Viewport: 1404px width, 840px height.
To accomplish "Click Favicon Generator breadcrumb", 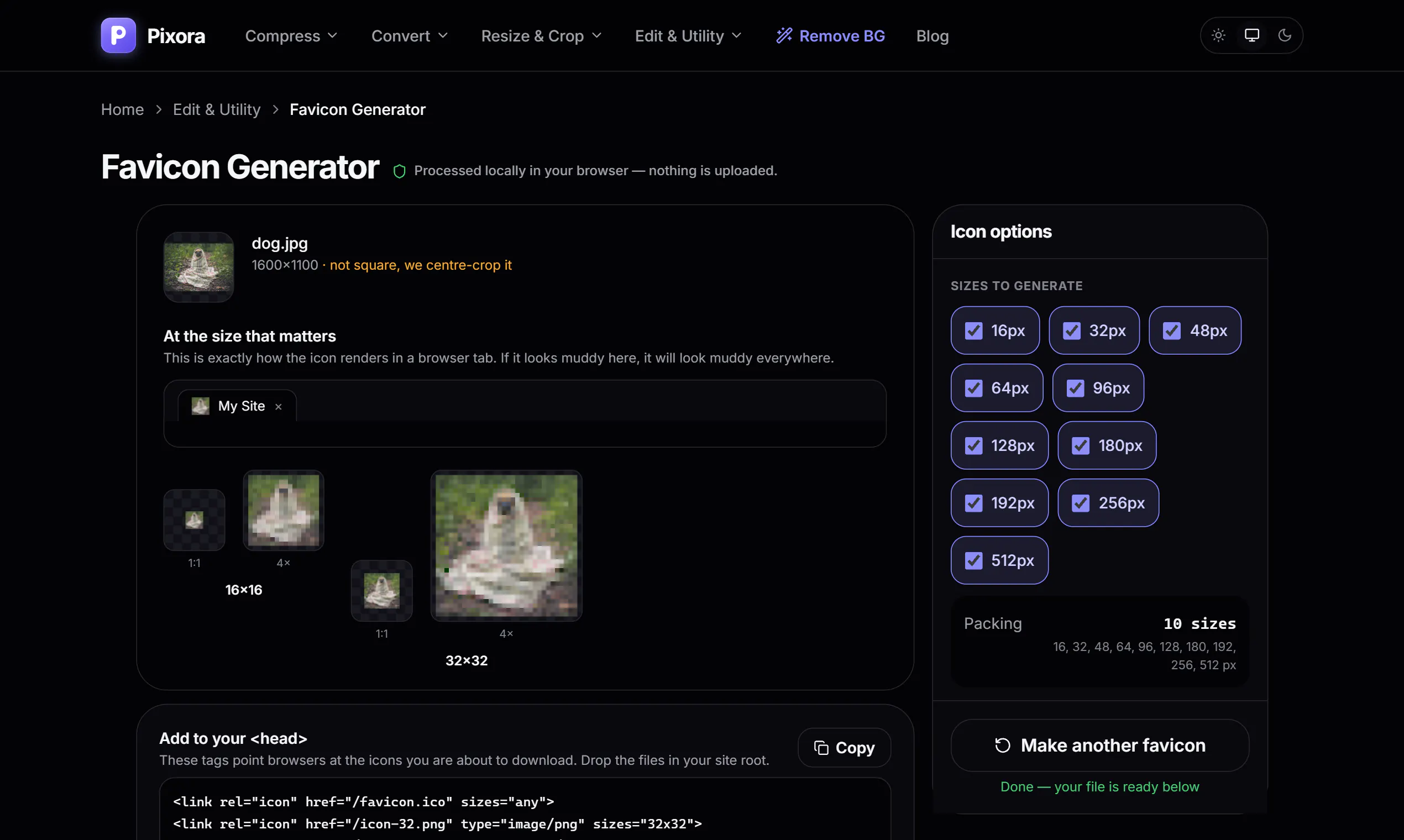I will [x=358, y=109].
